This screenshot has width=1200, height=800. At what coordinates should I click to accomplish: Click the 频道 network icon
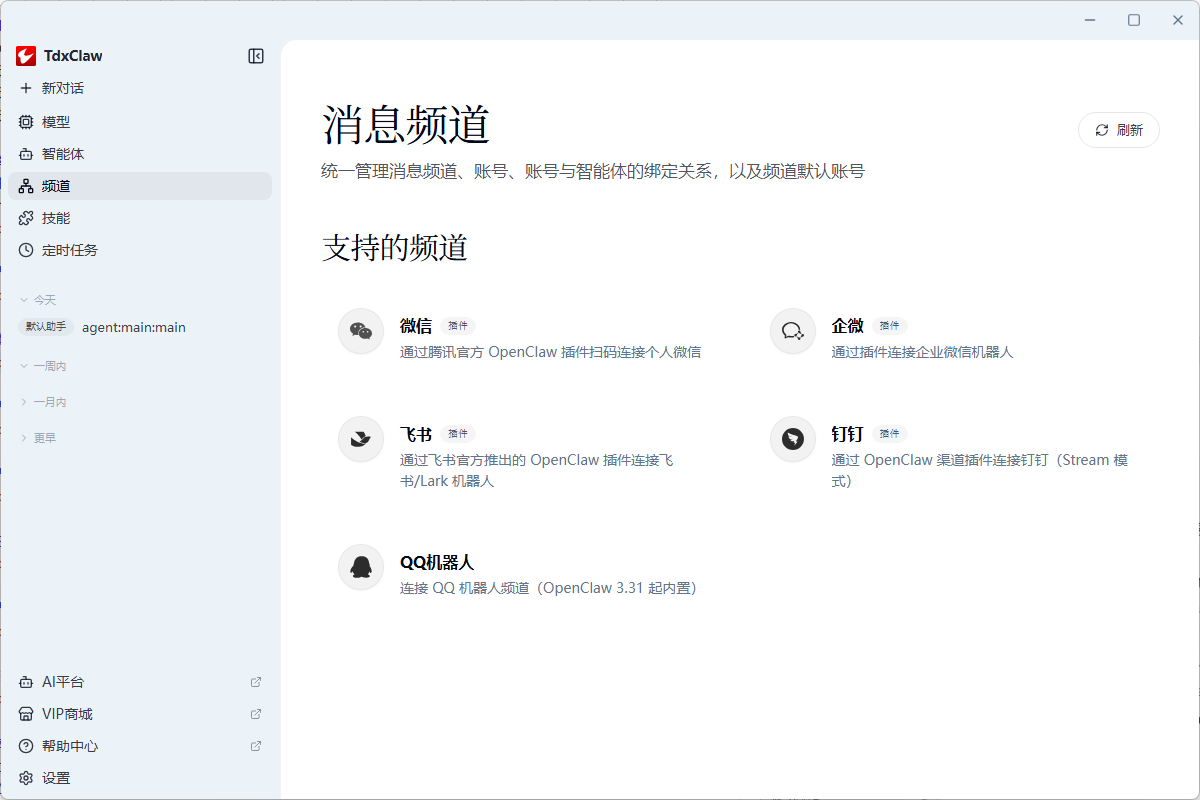[26, 186]
